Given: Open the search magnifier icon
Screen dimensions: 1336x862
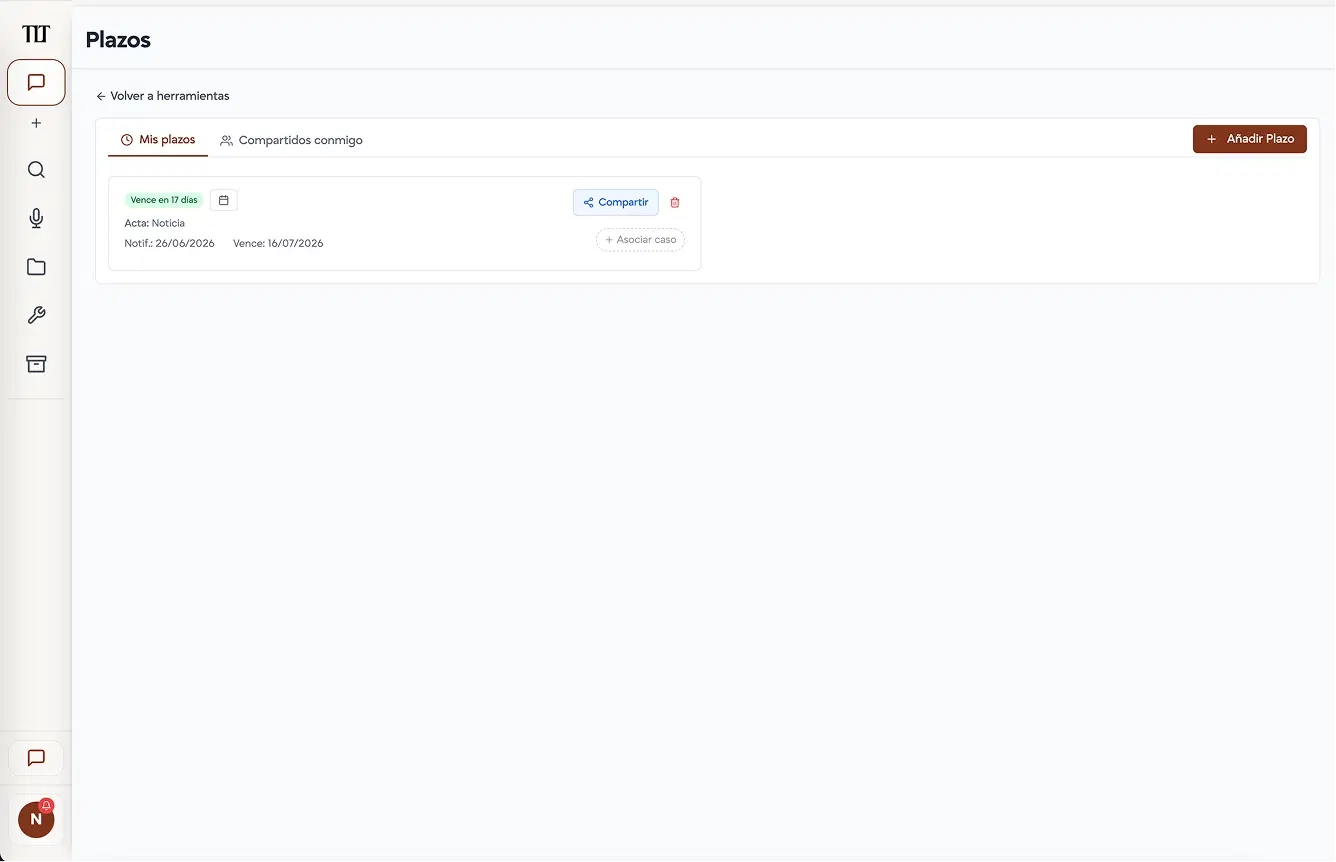Looking at the screenshot, I should tap(36, 170).
